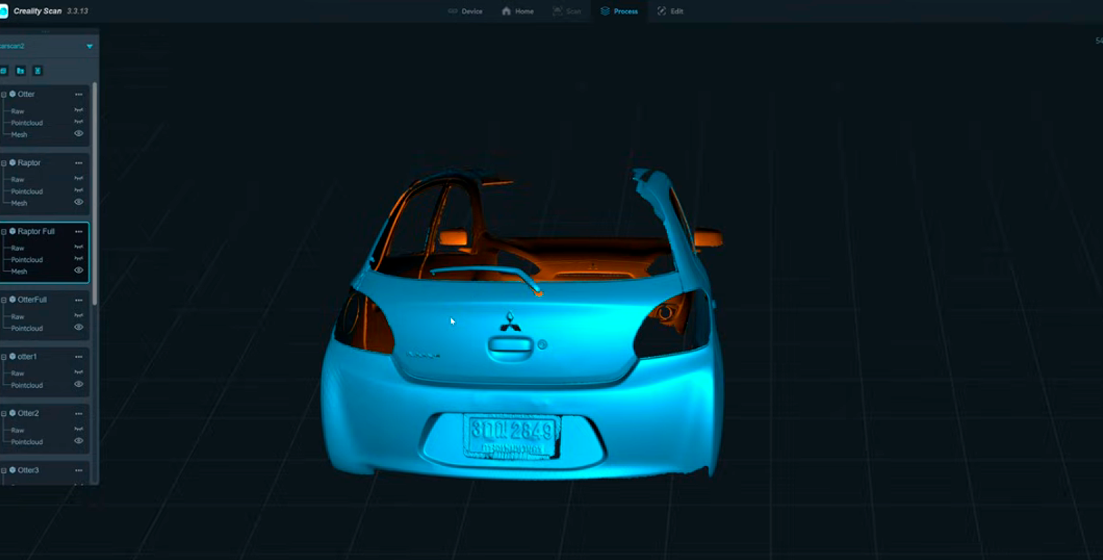Show the hidden Otter Pointcloud
The image size is (1103, 560).
click(x=79, y=122)
